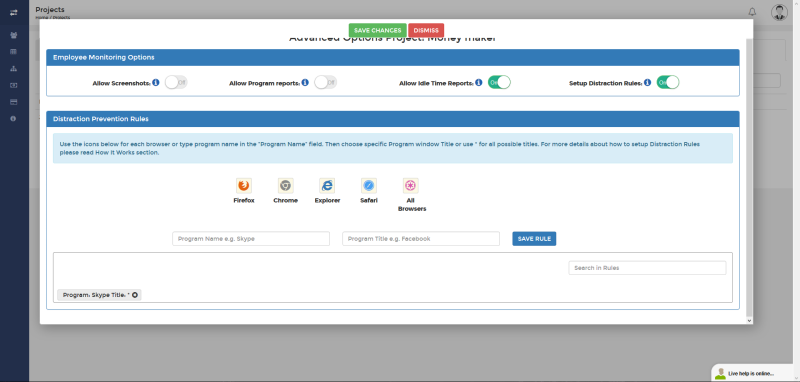Open the user profile avatar menu
This screenshot has width=800, height=382.
(x=780, y=12)
